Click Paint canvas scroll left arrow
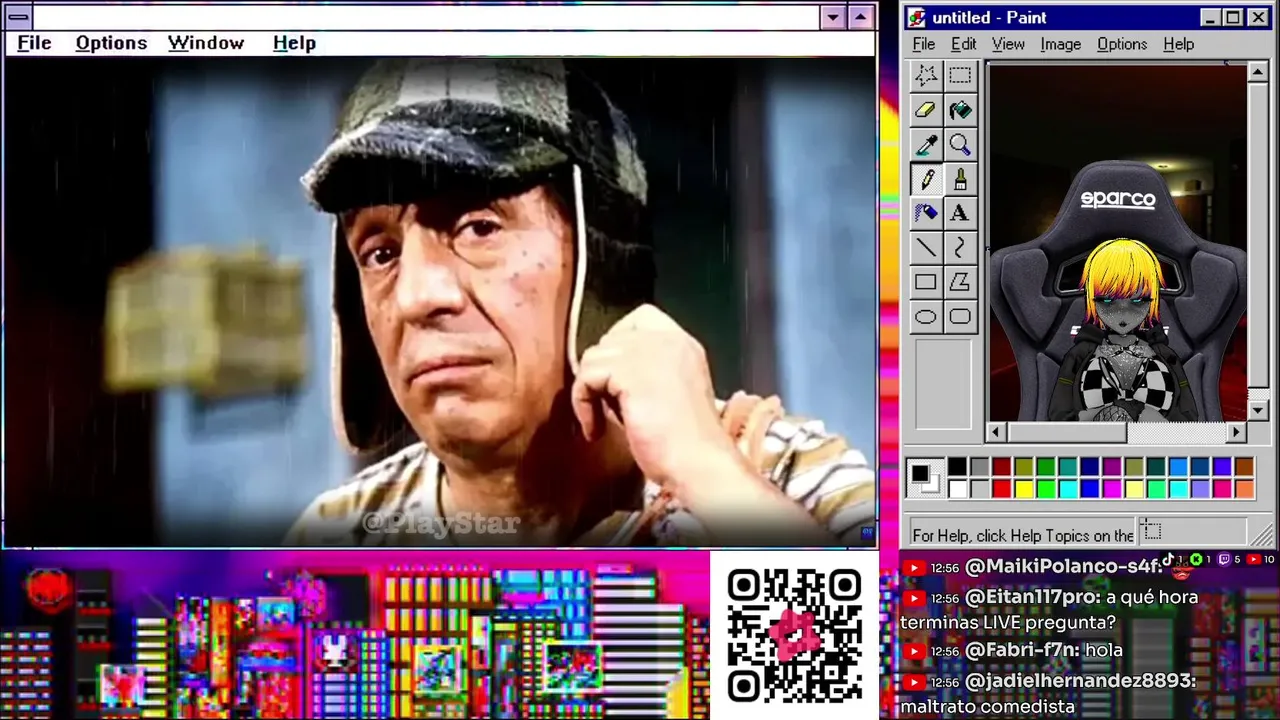The height and width of the screenshot is (720, 1280). (996, 432)
